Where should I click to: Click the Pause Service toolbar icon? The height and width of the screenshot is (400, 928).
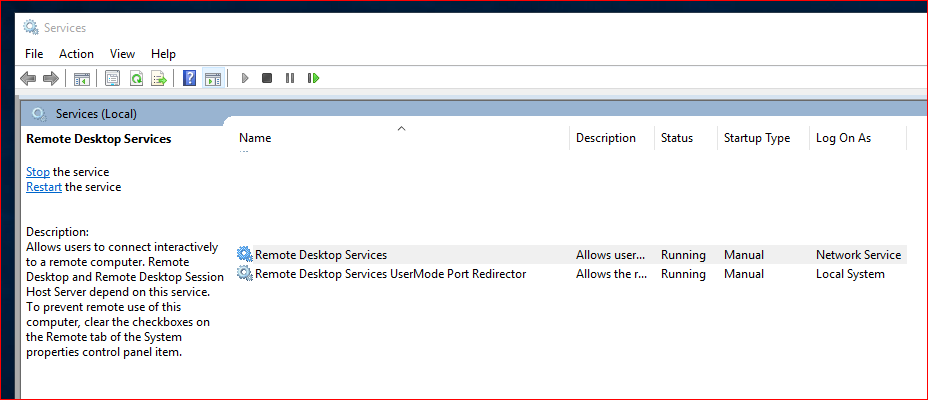click(x=290, y=78)
